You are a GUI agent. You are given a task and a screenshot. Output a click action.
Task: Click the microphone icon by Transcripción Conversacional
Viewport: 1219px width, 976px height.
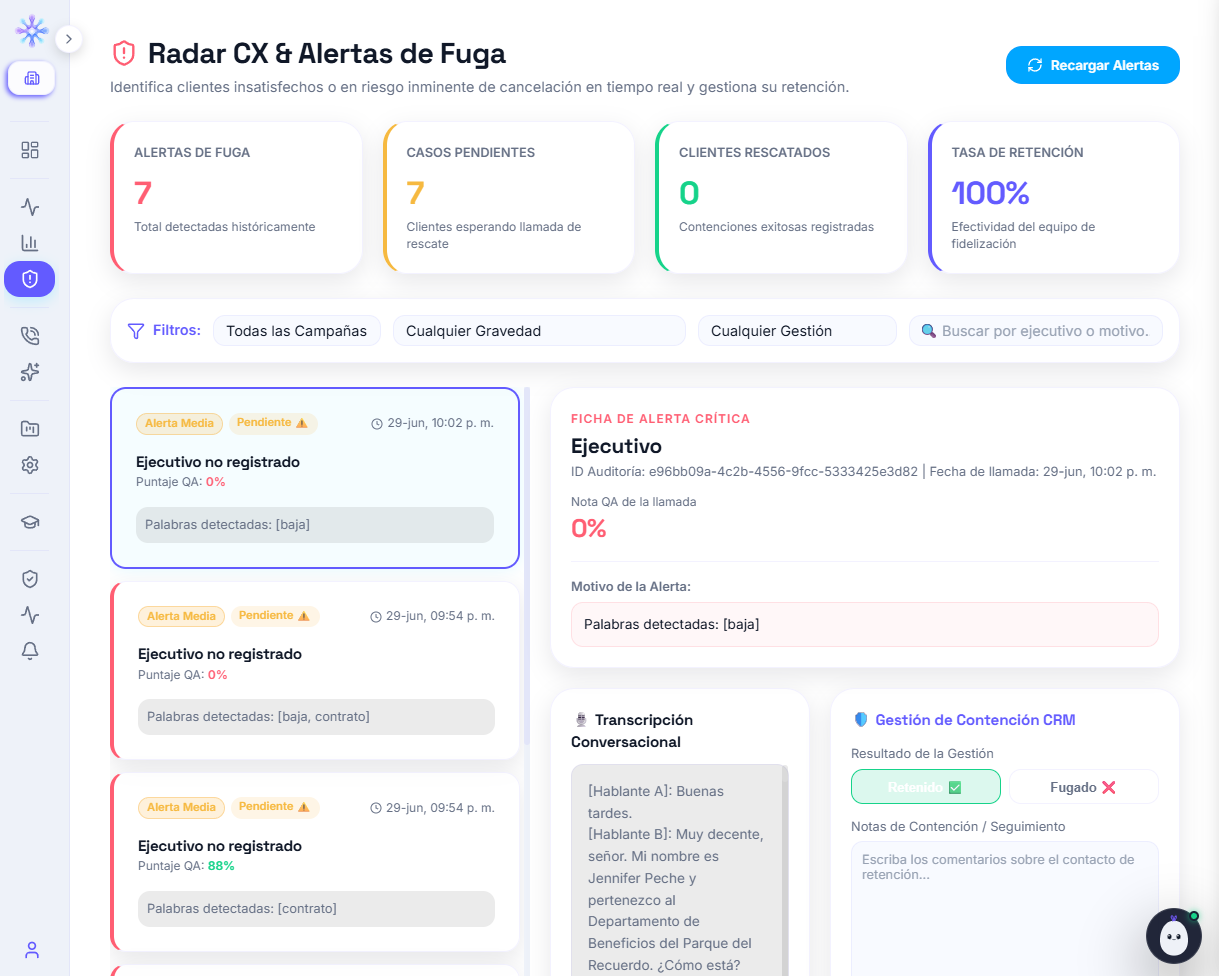(x=580, y=720)
